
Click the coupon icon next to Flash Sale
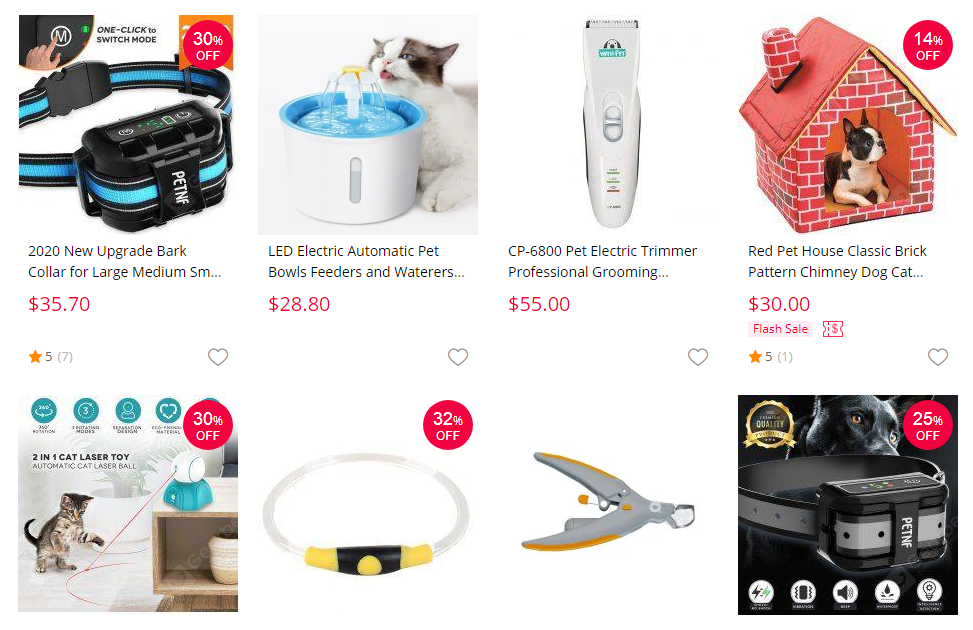tap(833, 329)
